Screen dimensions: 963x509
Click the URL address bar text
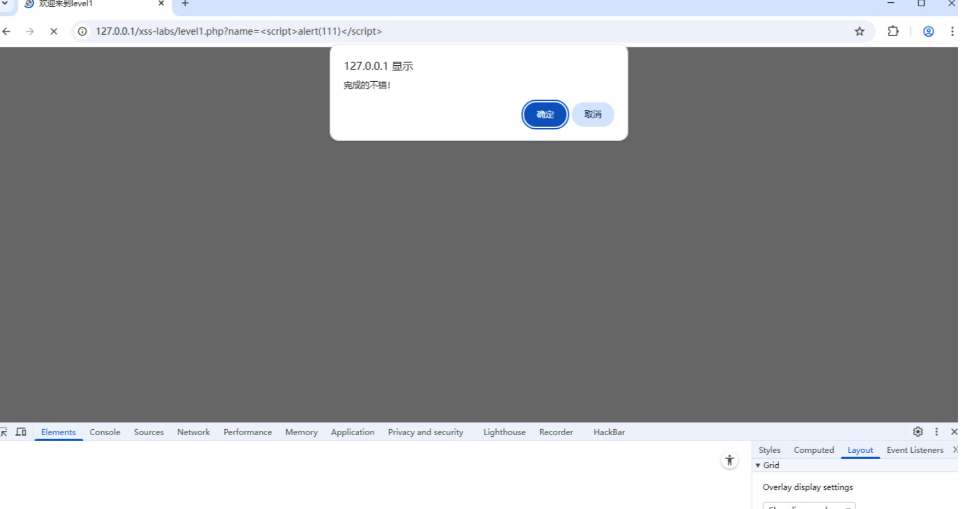pyautogui.click(x=238, y=31)
